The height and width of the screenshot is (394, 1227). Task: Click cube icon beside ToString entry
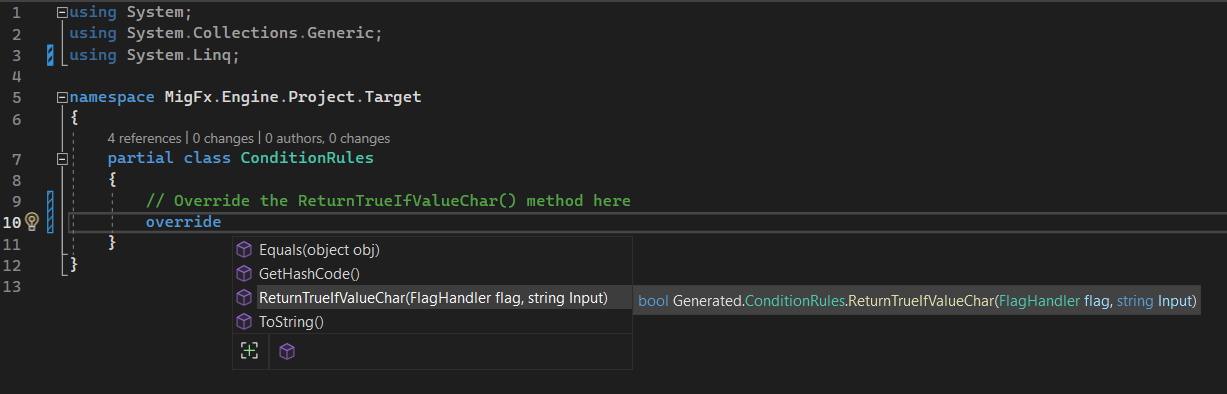[x=244, y=322]
